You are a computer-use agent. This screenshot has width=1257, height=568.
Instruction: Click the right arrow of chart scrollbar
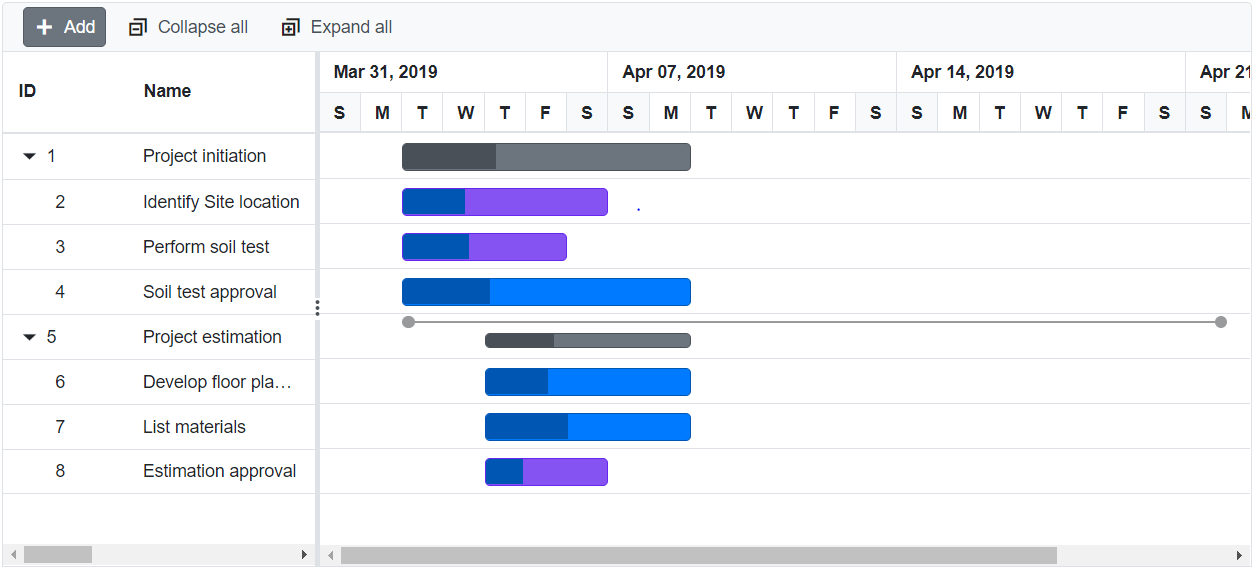pyautogui.click(x=1240, y=555)
